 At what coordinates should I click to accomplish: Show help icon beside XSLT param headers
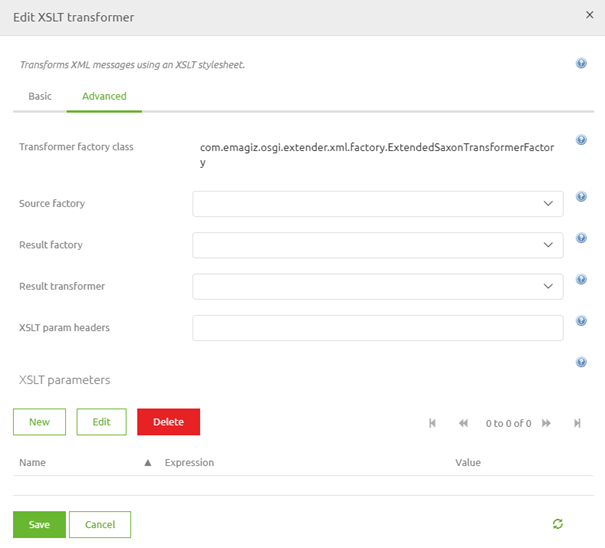(581, 320)
